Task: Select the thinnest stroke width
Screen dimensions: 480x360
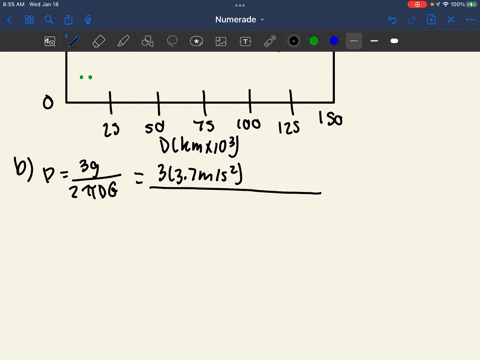Action: (x=354, y=41)
